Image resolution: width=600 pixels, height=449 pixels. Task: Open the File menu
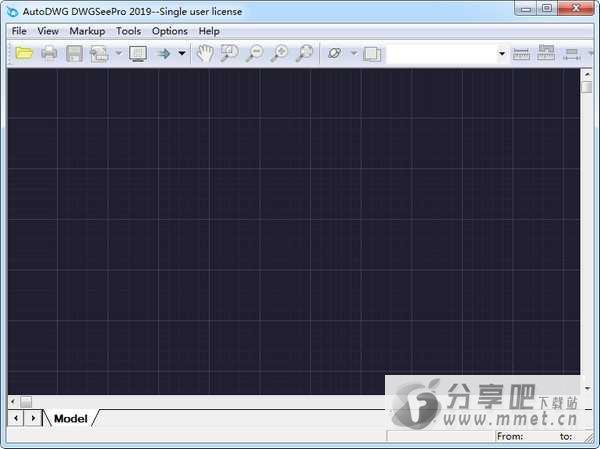point(19,31)
